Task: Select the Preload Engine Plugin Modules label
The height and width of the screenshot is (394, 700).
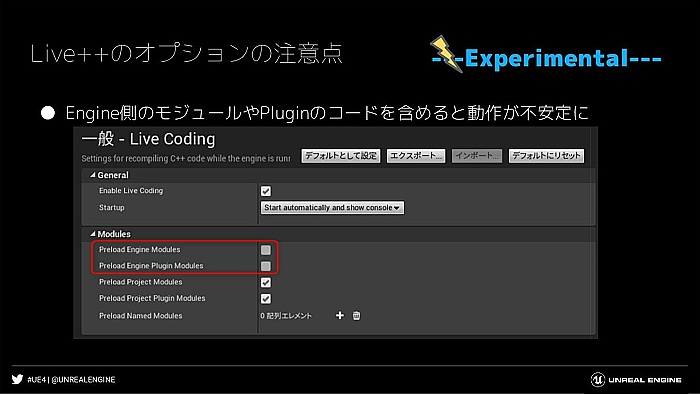Action: (x=151, y=265)
